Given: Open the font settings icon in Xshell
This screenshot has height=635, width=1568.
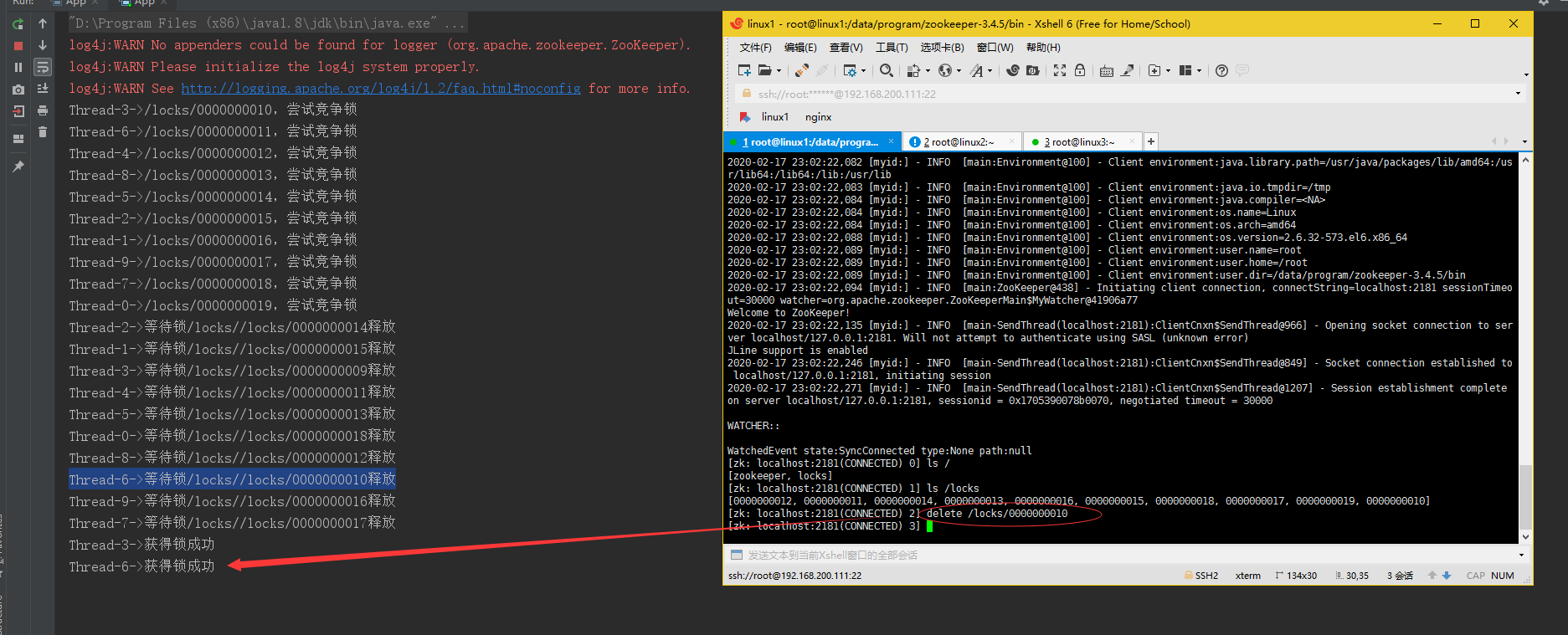Looking at the screenshot, I should coord(977,70).
